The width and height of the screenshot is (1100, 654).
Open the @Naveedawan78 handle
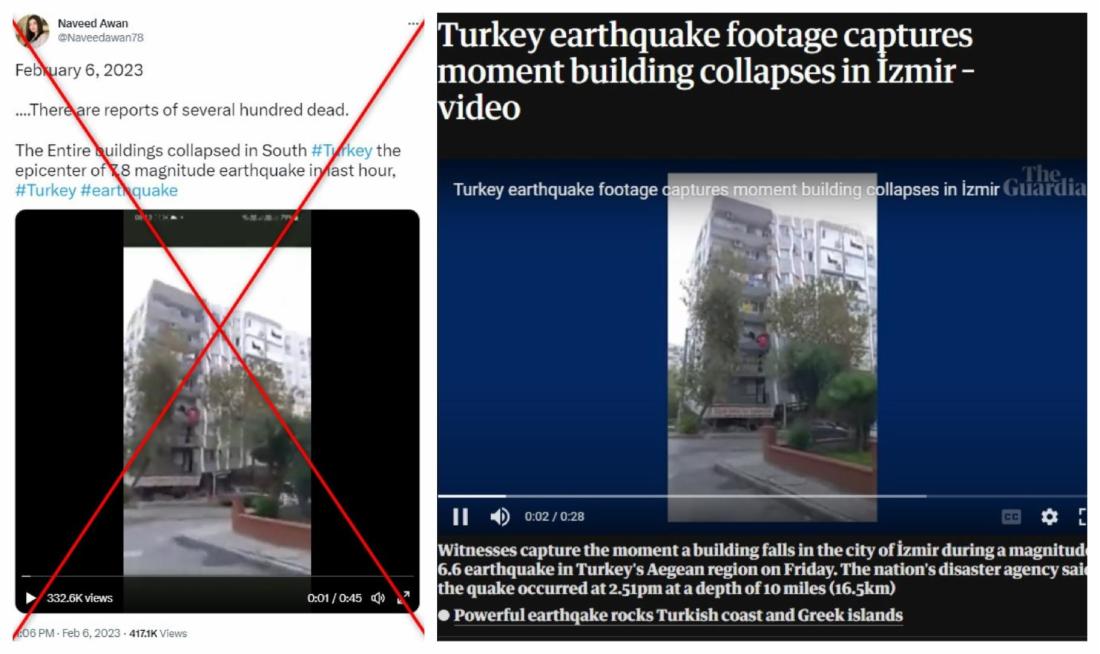pos(100,38)
